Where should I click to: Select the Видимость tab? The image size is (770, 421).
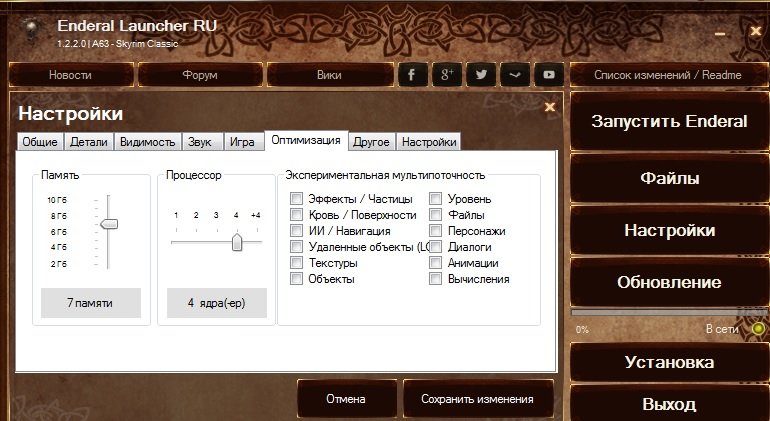[148, 142]
